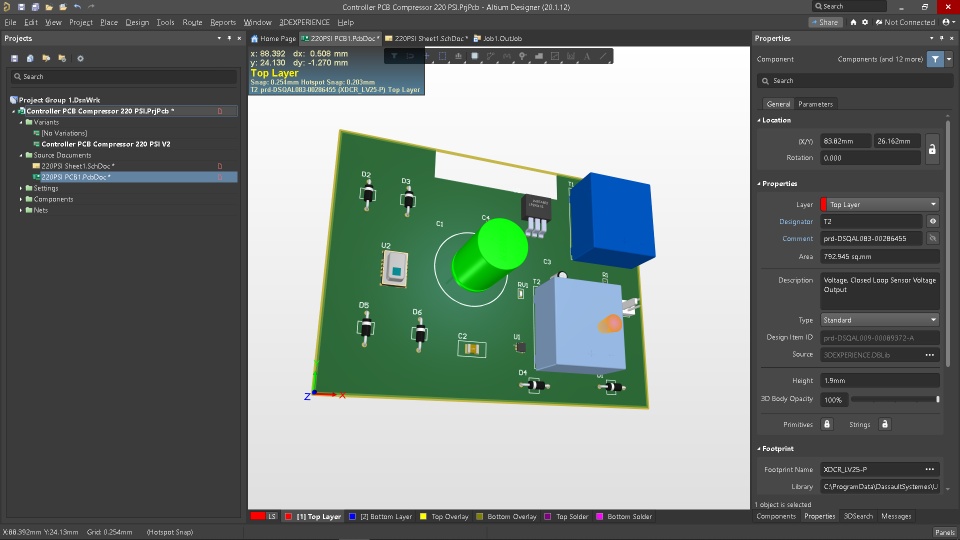
Task: Click the Rotation input field
Action: (x=870, y=158)
